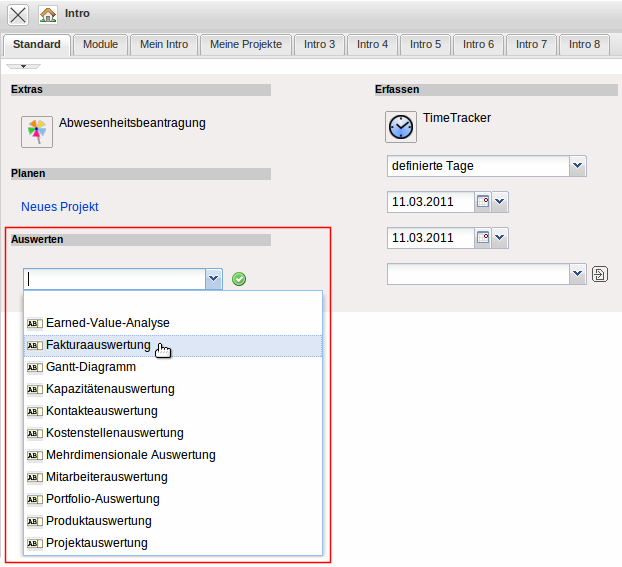
Task: Switch to the Module tab
Action: click(100, 44)
